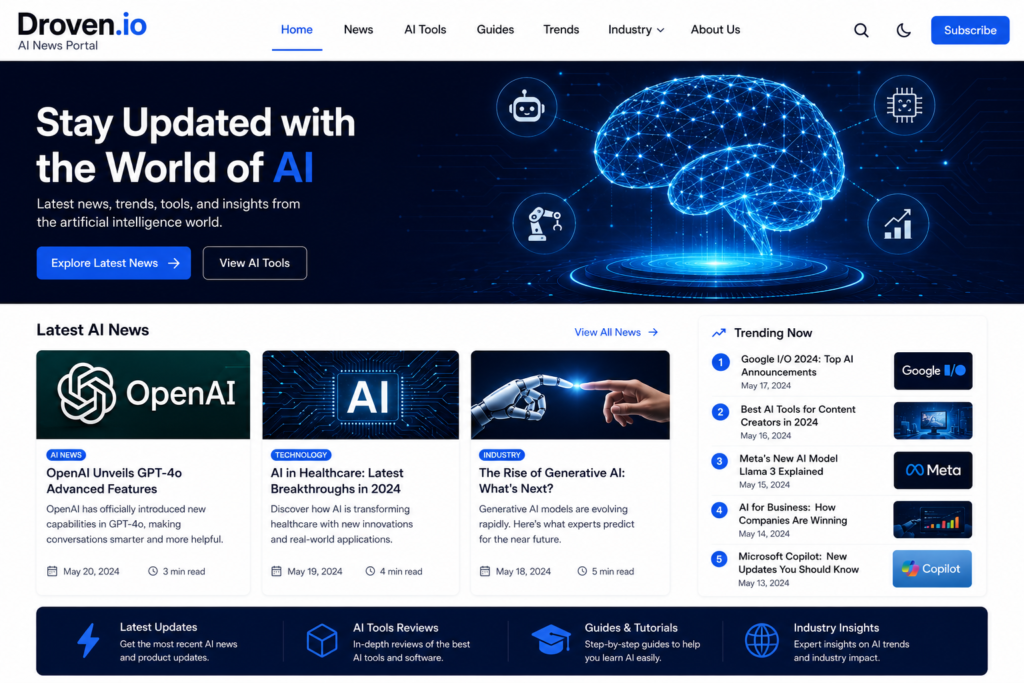1024x683 pixels.
Task: Click the AI NEWS category tag
Action: (x=66, y=455)
